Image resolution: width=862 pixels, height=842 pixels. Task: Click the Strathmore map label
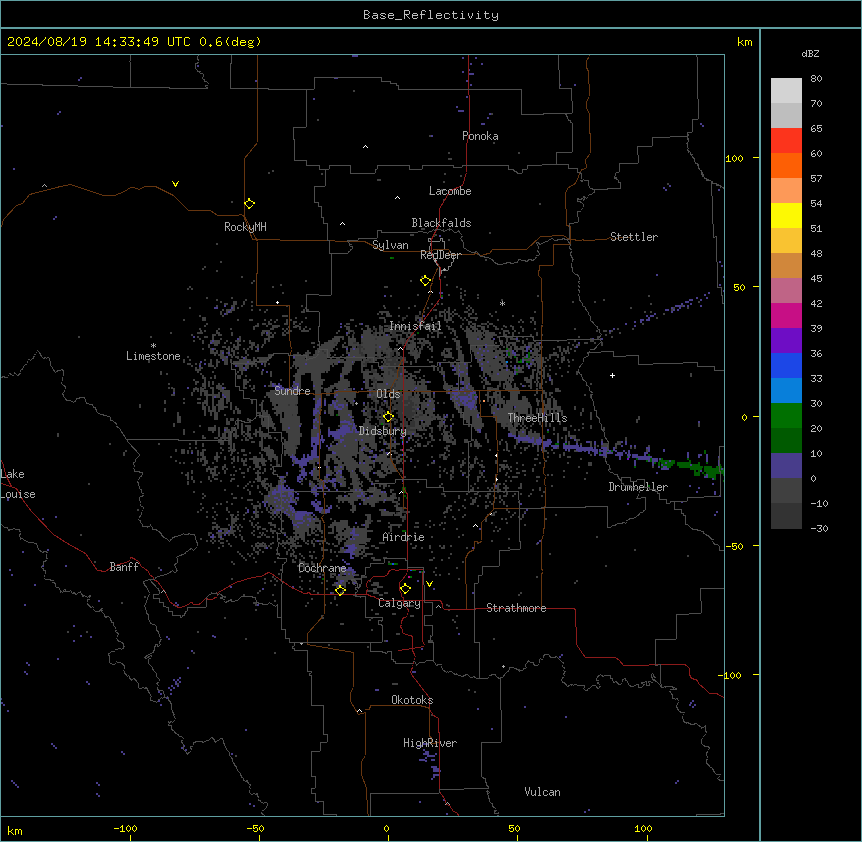[516, 608]
